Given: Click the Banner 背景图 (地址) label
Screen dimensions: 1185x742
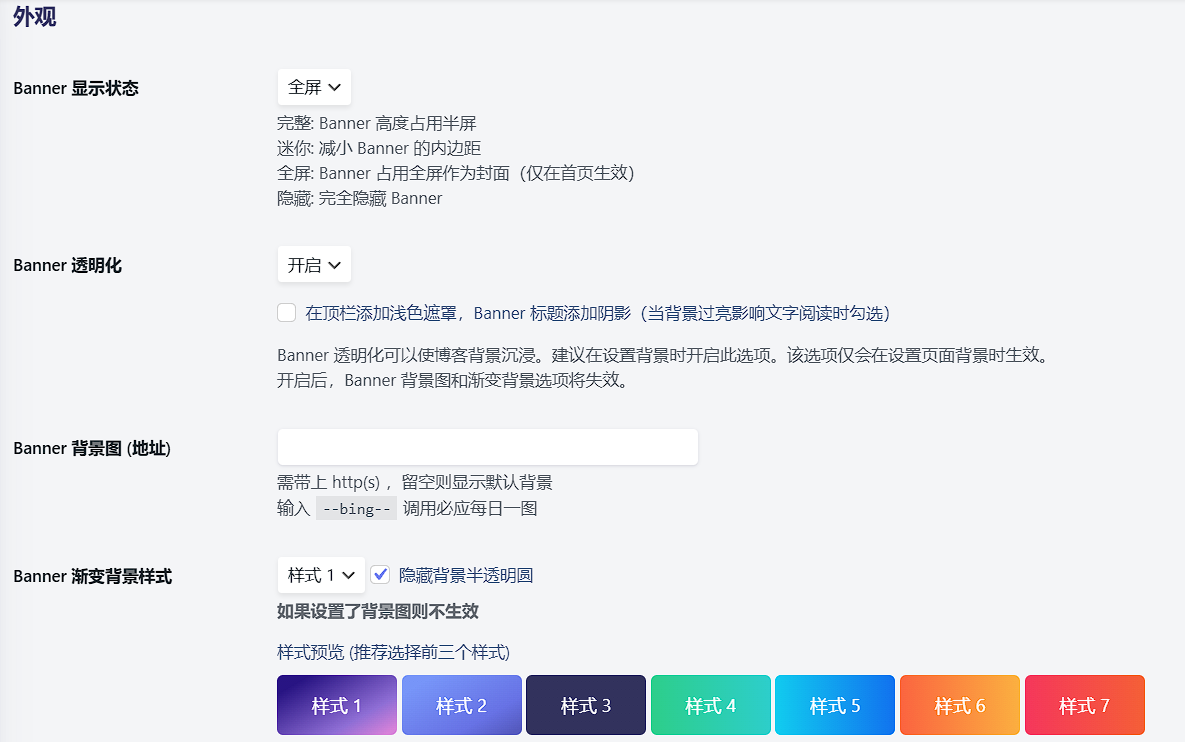Looking at the screenshot, I should 92,448.
